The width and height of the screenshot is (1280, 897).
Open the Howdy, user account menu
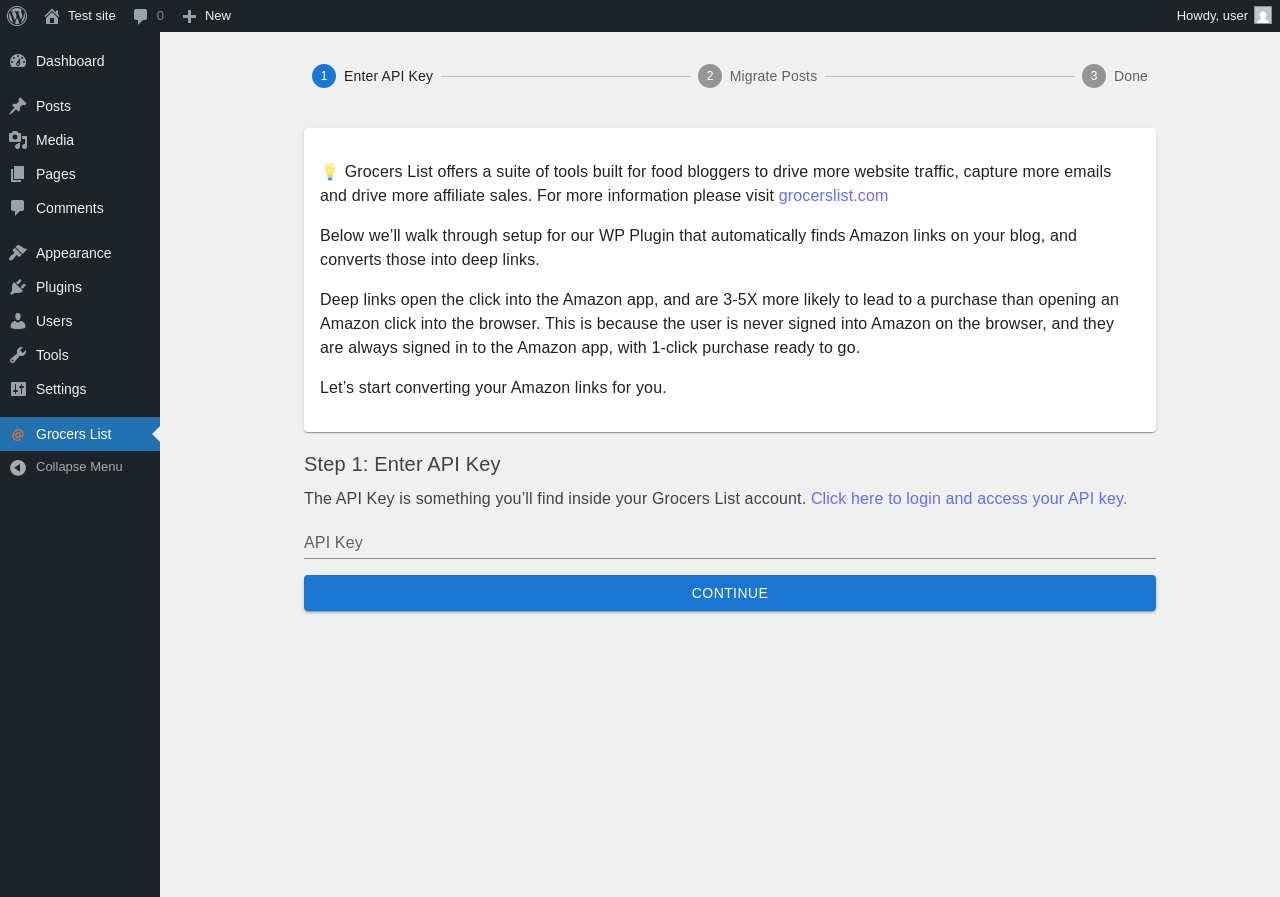coord(1224,16)
